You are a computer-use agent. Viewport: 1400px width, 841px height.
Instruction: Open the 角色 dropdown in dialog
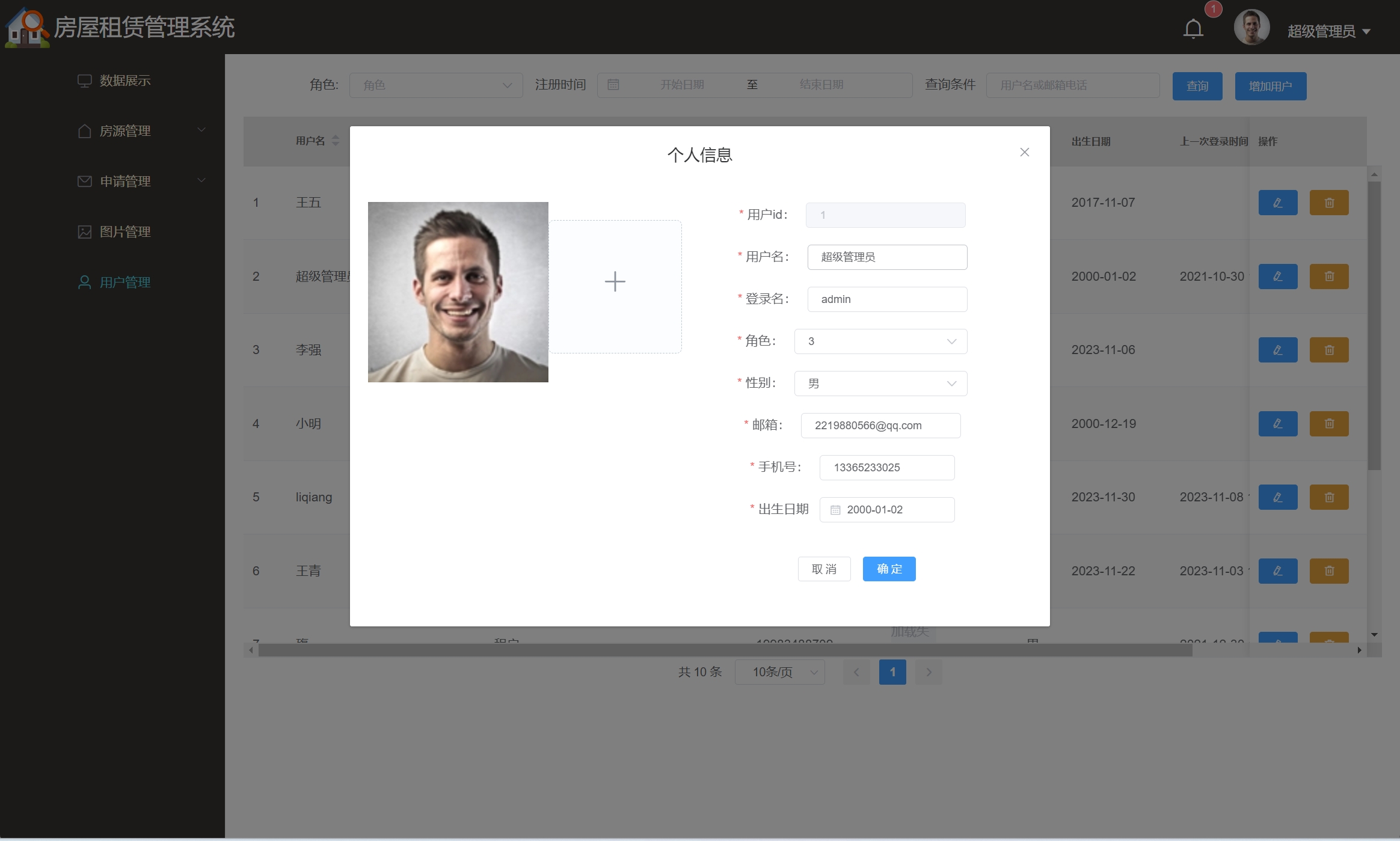click(880, 341)
